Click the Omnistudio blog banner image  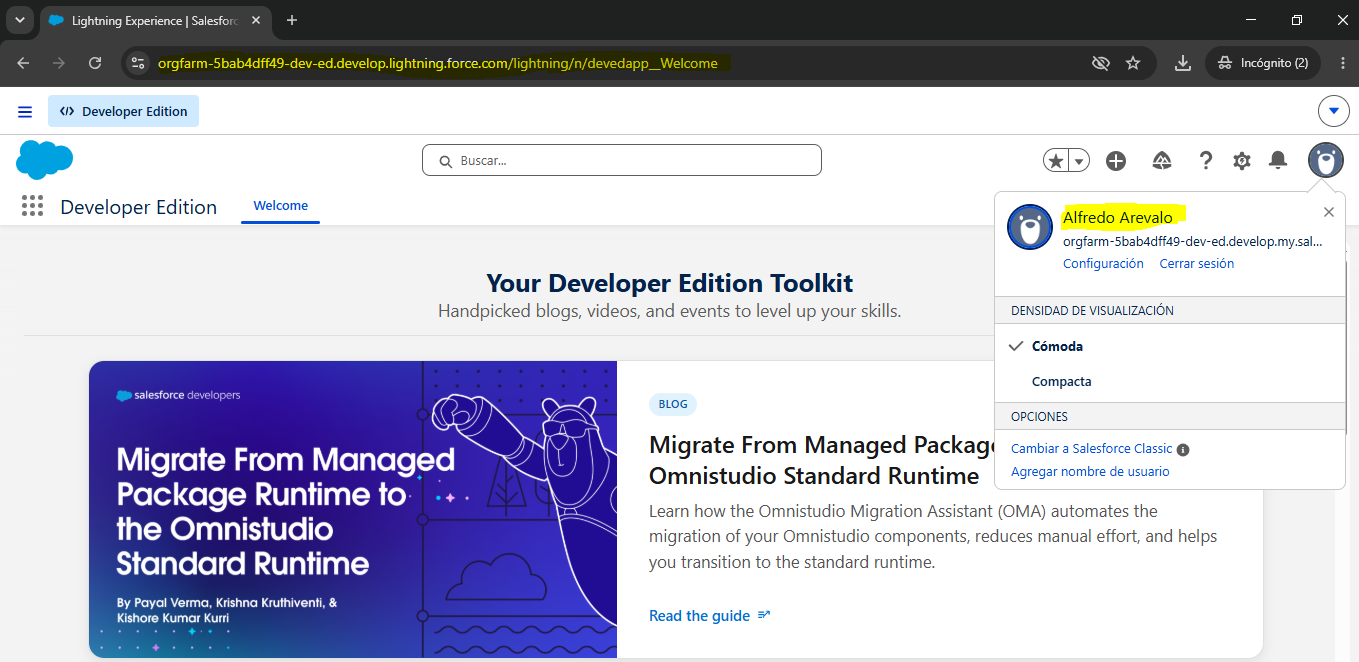[353, 509]
